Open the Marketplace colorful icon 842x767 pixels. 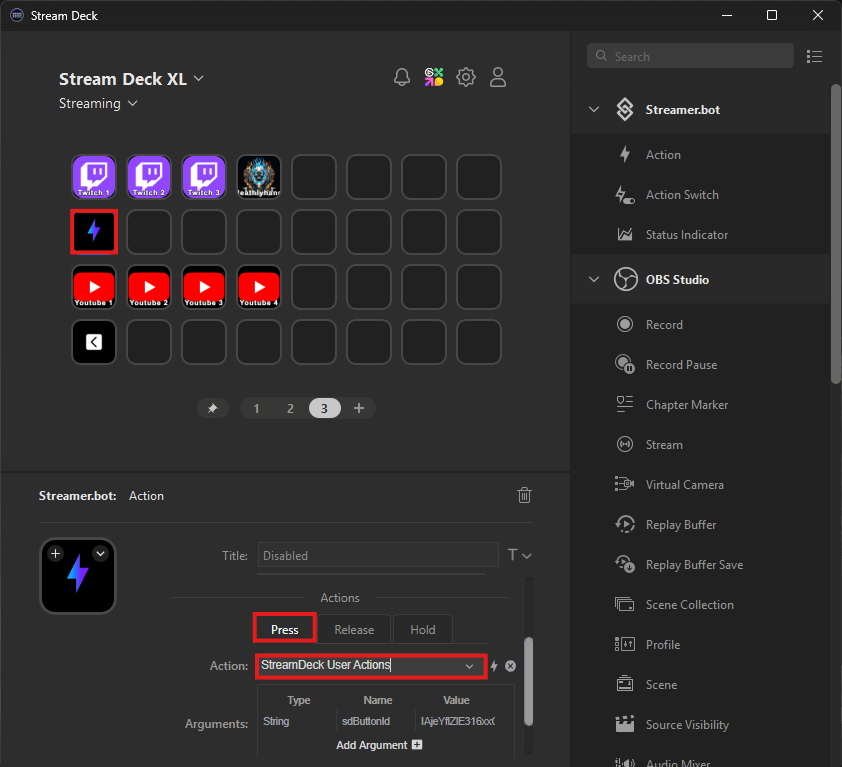pyautogui.click(x=434, y=78)
